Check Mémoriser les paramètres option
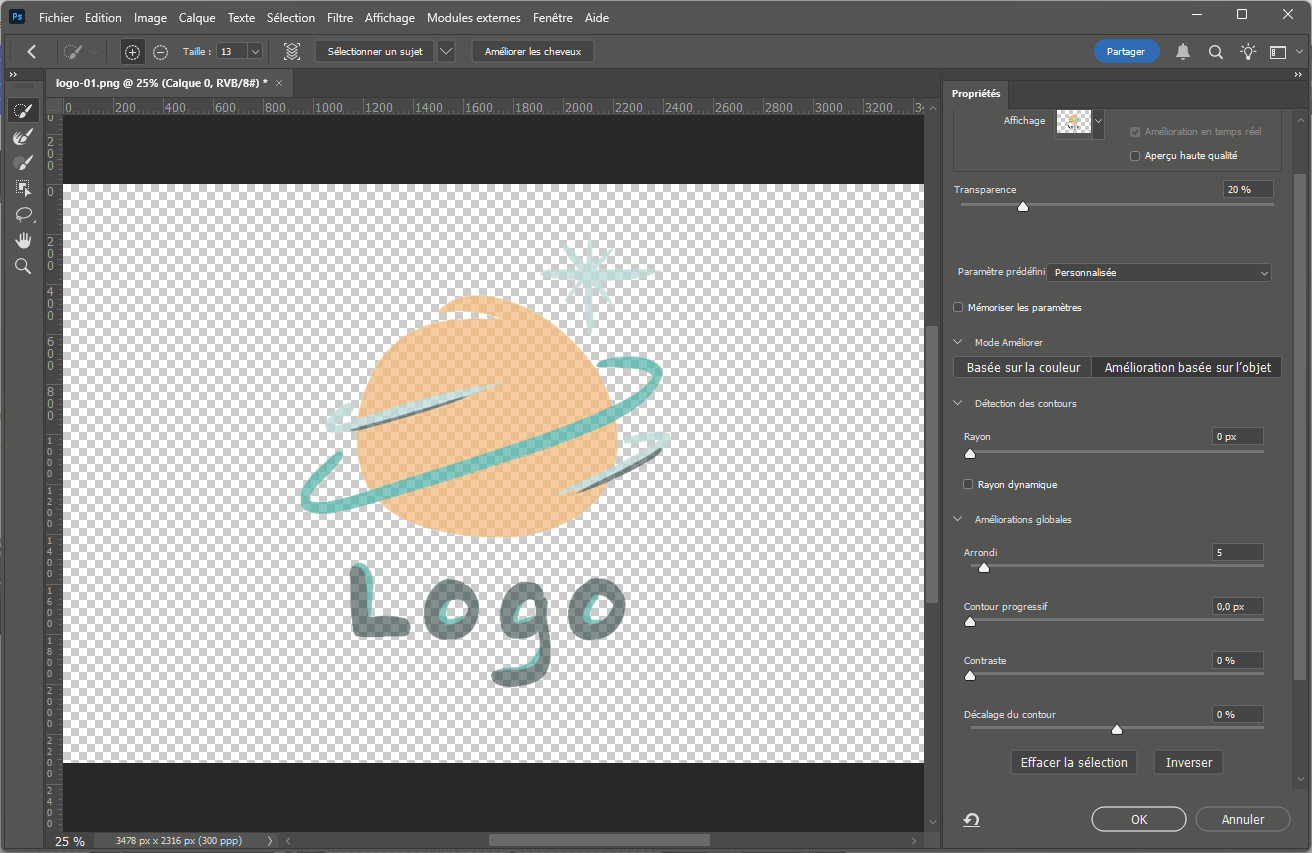1312x853 pixels. (959, 308)
